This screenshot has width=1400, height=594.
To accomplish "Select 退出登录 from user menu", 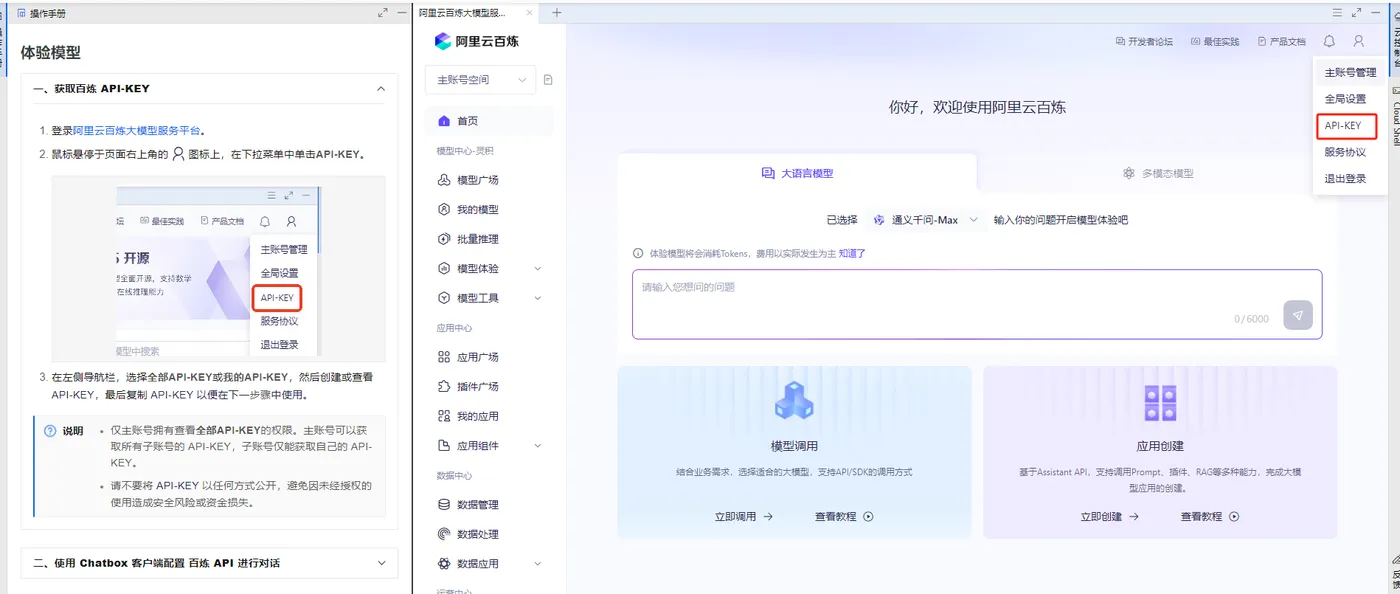I will [1345, 179].
